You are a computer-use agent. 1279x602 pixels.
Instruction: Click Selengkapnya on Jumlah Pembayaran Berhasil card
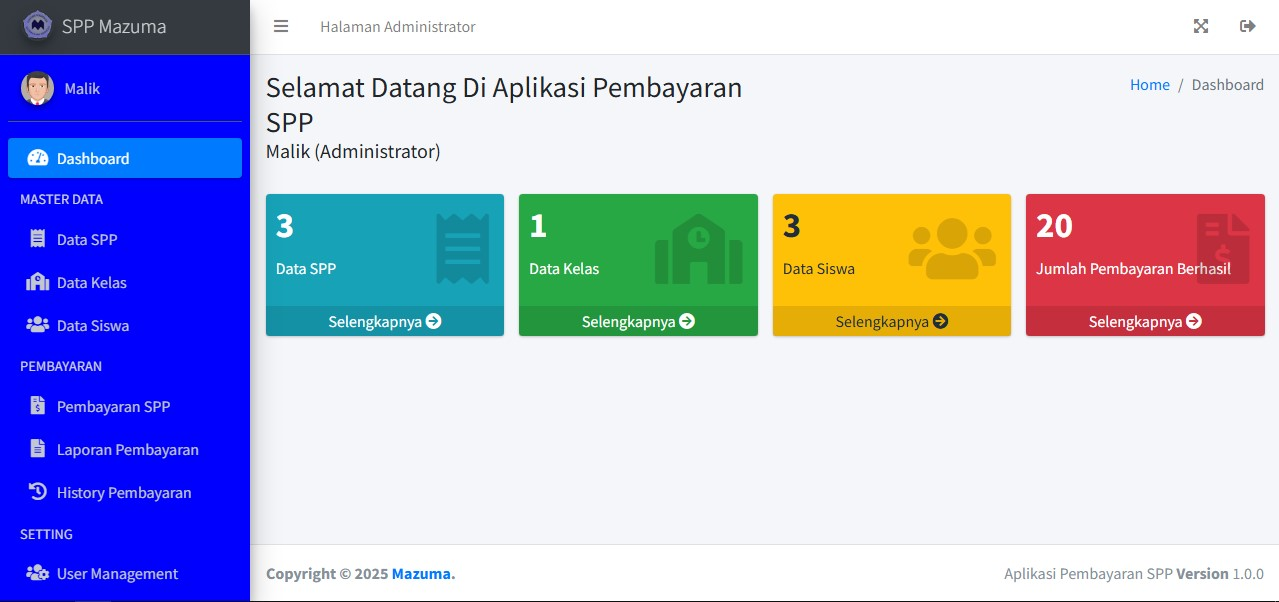point(1144,321)
